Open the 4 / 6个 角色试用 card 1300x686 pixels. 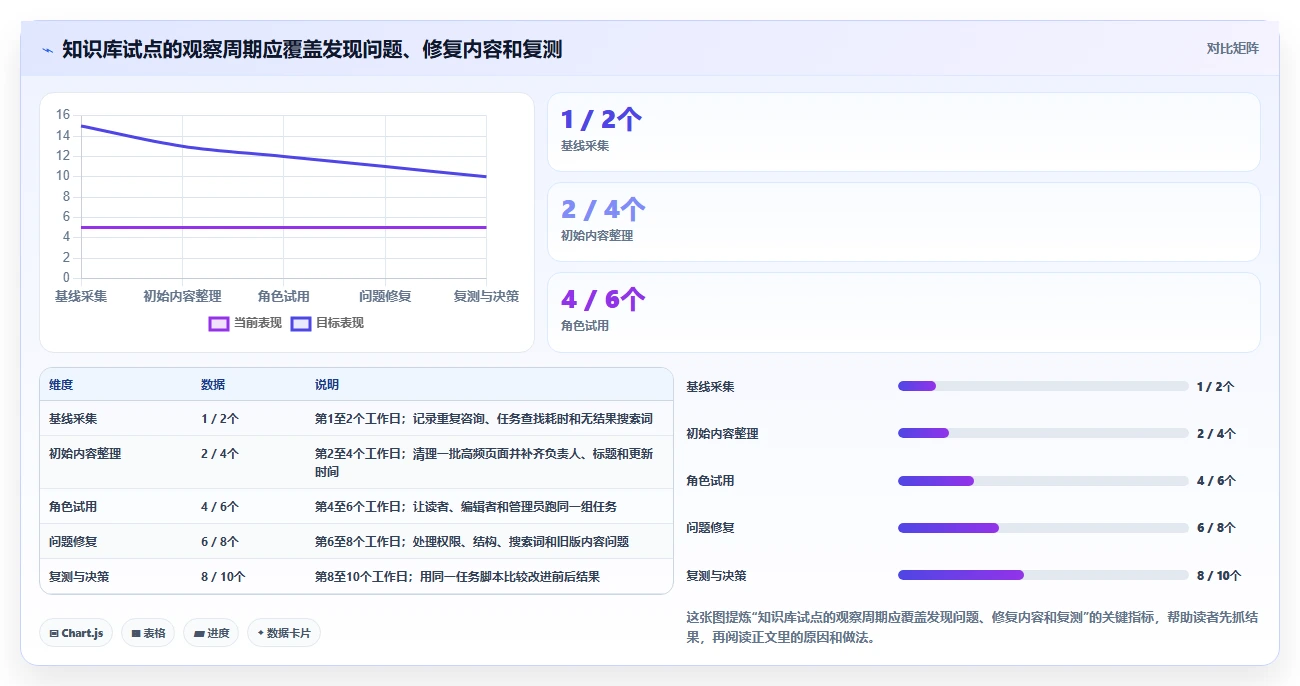click(x=903, y=312)
